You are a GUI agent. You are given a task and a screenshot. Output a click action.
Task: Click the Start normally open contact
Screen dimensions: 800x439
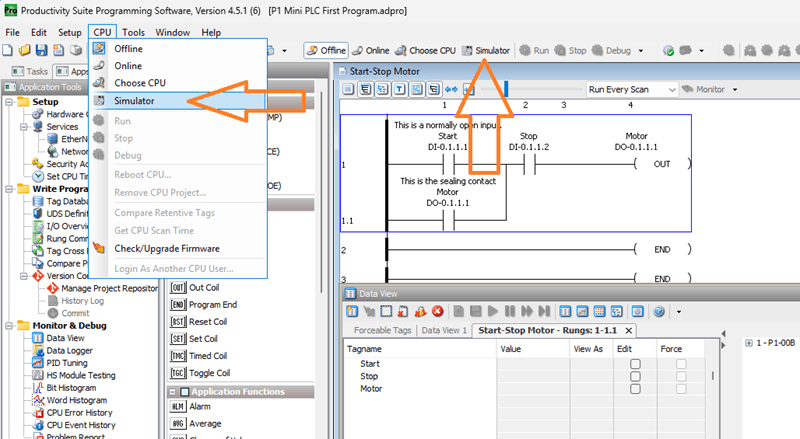(x=448, y=164)
